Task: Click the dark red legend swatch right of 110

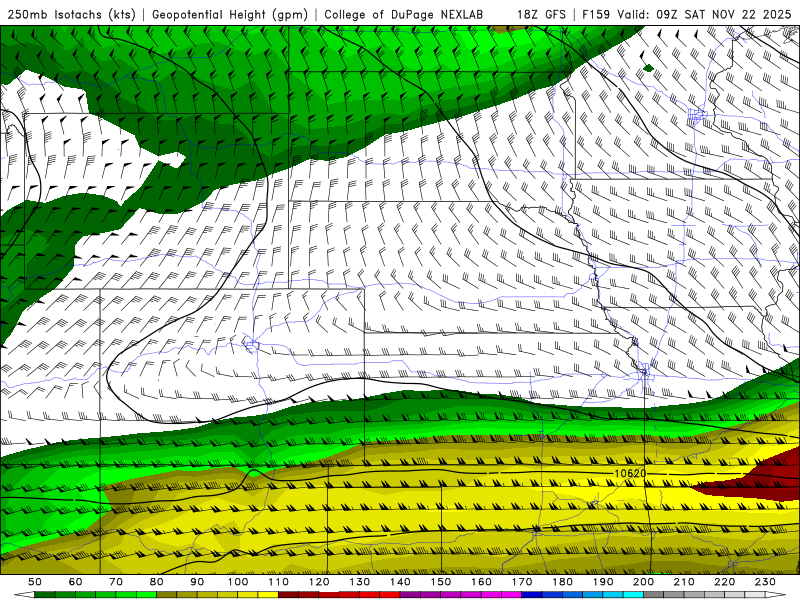Action: pyautogui.click(x=289, y=595)
